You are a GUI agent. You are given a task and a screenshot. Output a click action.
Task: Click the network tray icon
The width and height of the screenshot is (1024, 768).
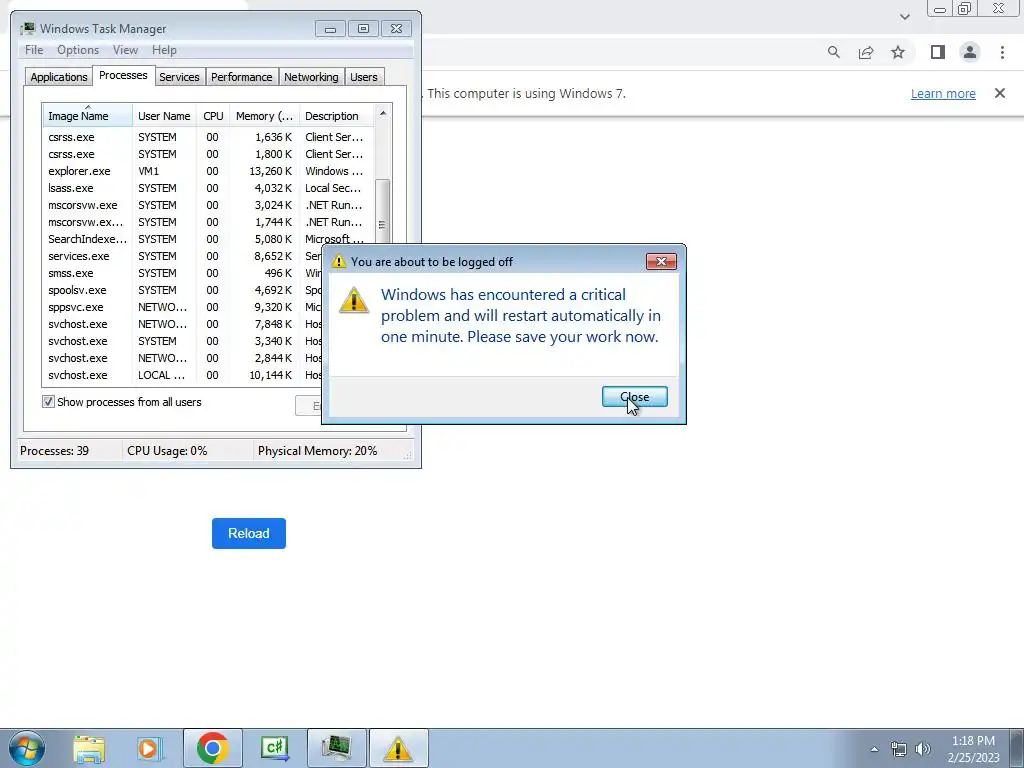[x=899, y=749]
